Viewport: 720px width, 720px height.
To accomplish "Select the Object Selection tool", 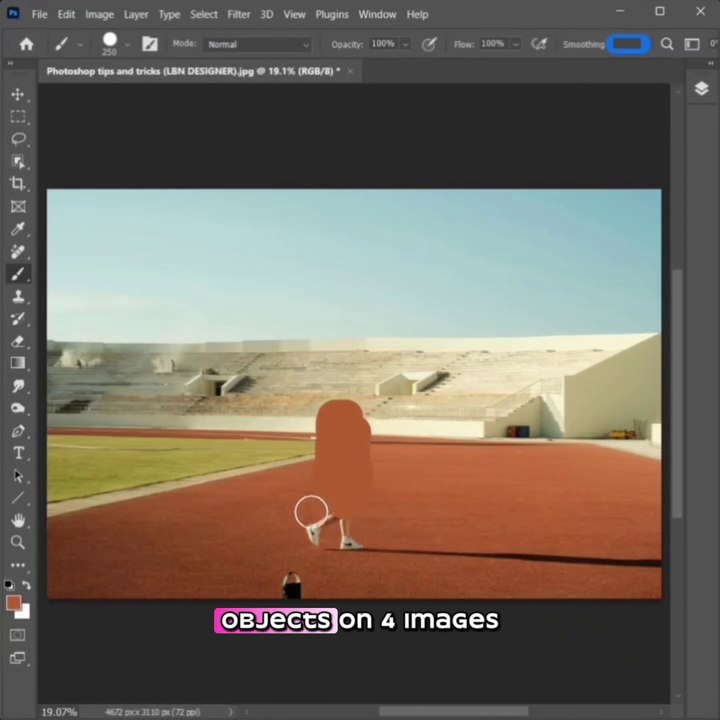I will tap(17, 161).
